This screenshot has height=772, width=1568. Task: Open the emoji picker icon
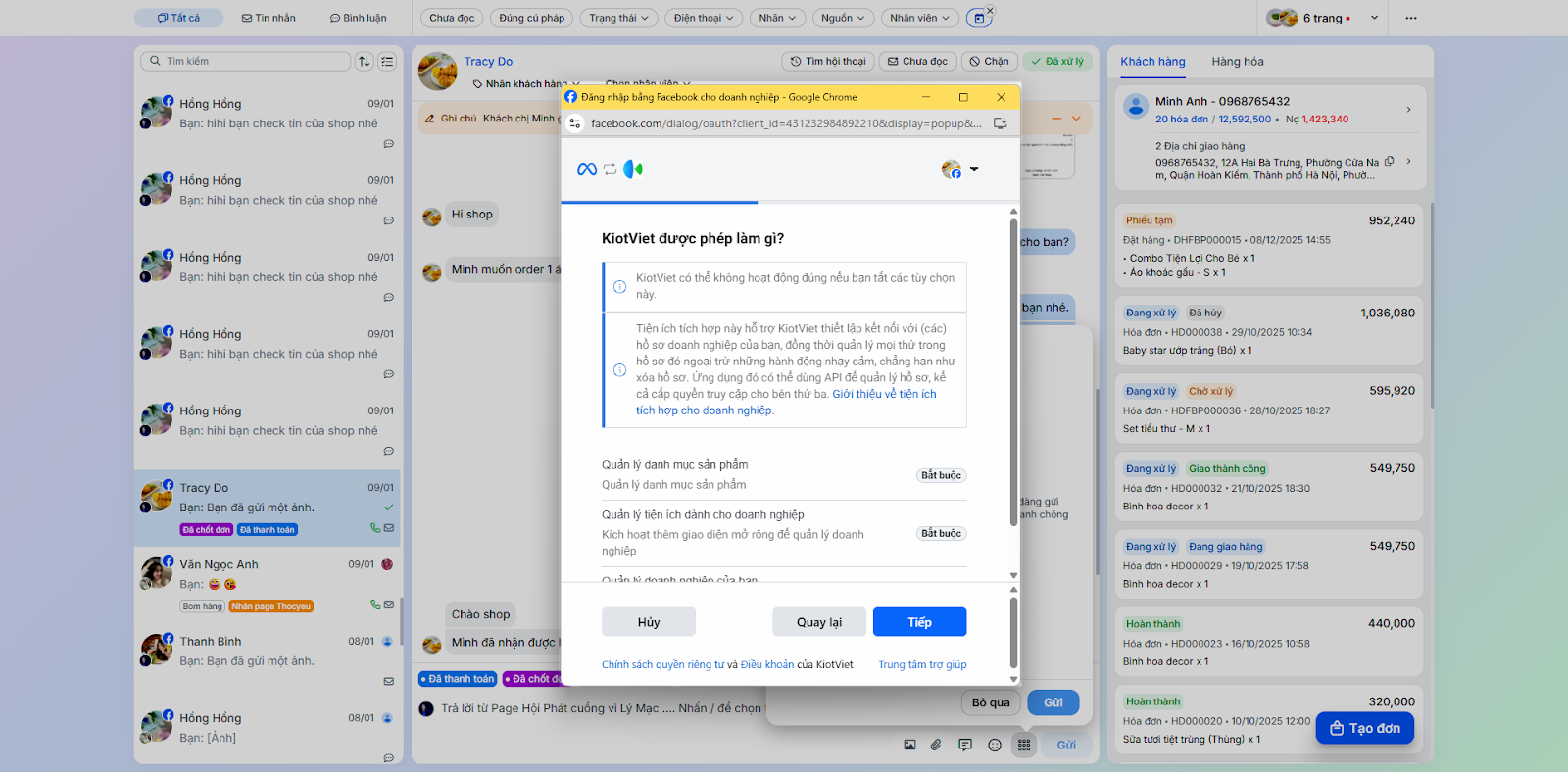[x=995, y=745]
